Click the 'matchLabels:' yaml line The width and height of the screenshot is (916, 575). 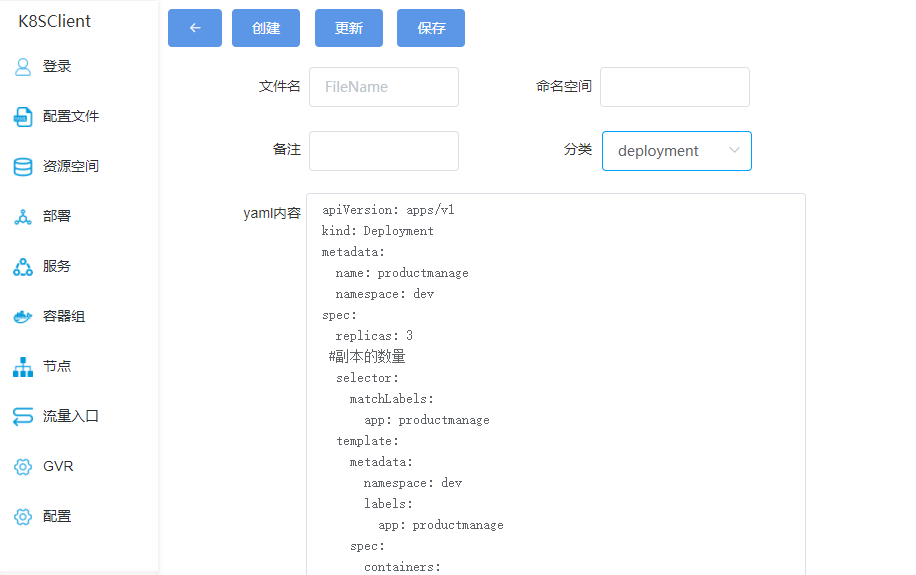pos(391,399)
